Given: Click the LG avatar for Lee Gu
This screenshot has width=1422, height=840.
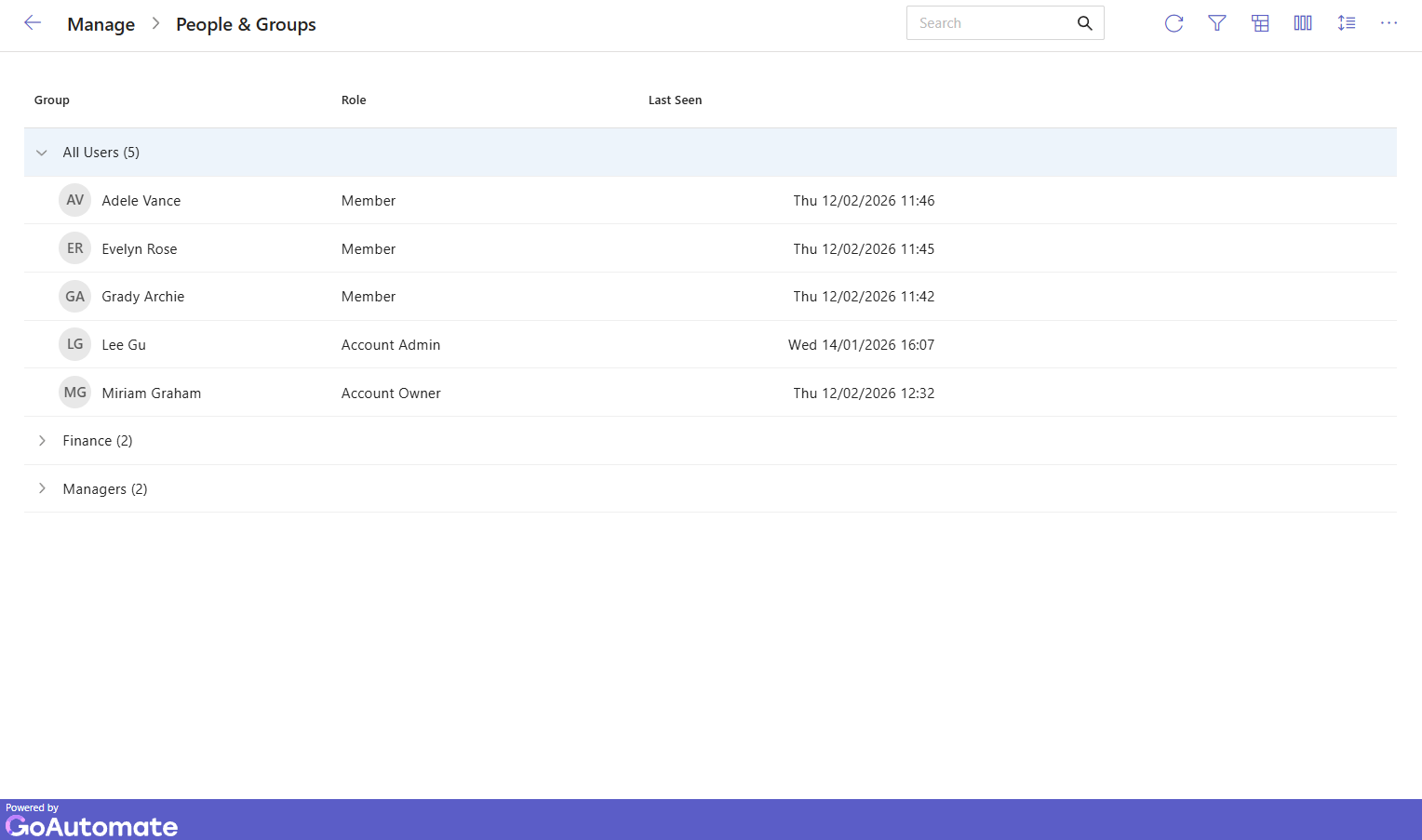Looking at the screenshot, I should [74, 344].
